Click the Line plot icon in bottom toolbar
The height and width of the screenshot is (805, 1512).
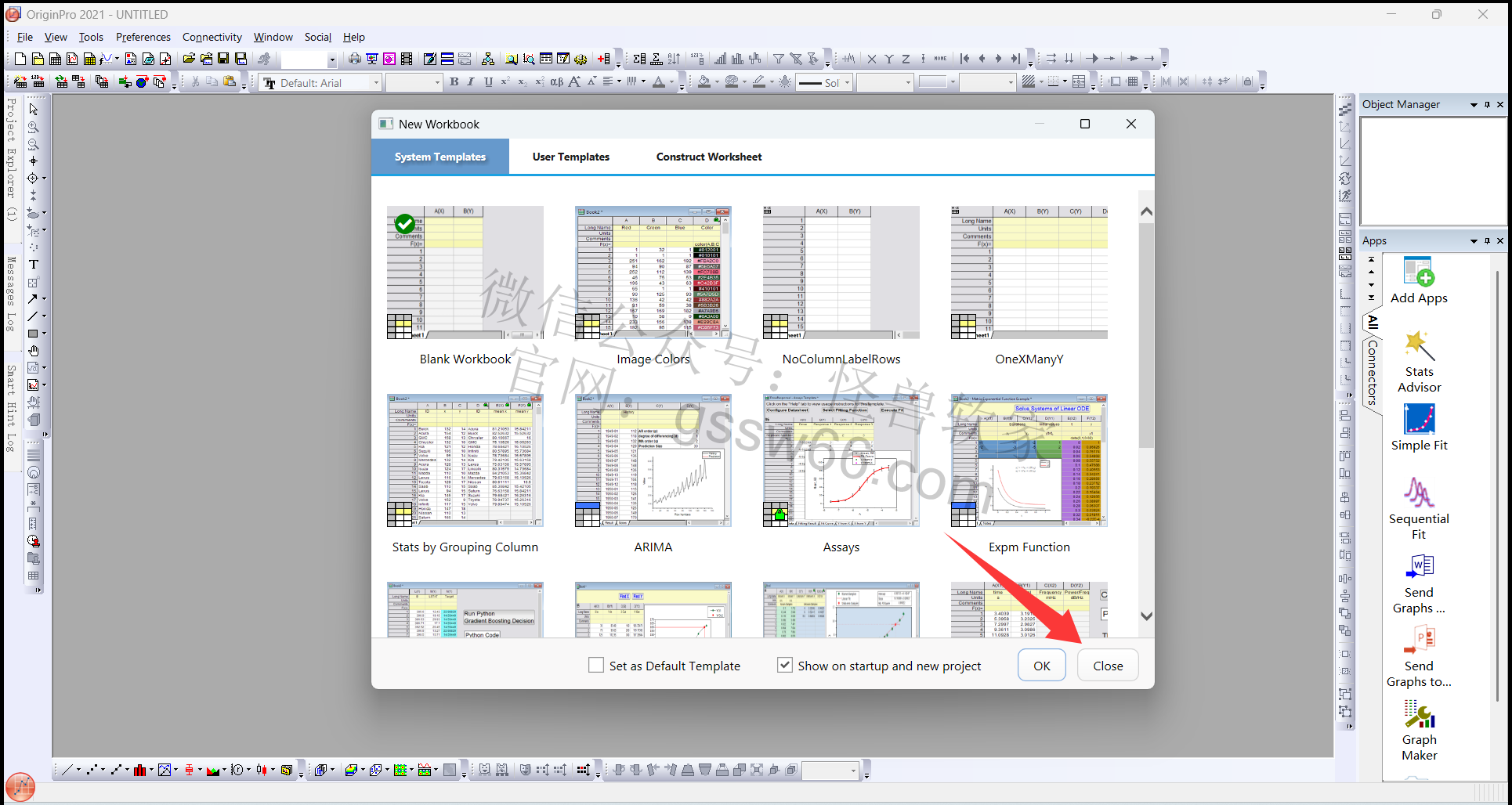(67, 770)
